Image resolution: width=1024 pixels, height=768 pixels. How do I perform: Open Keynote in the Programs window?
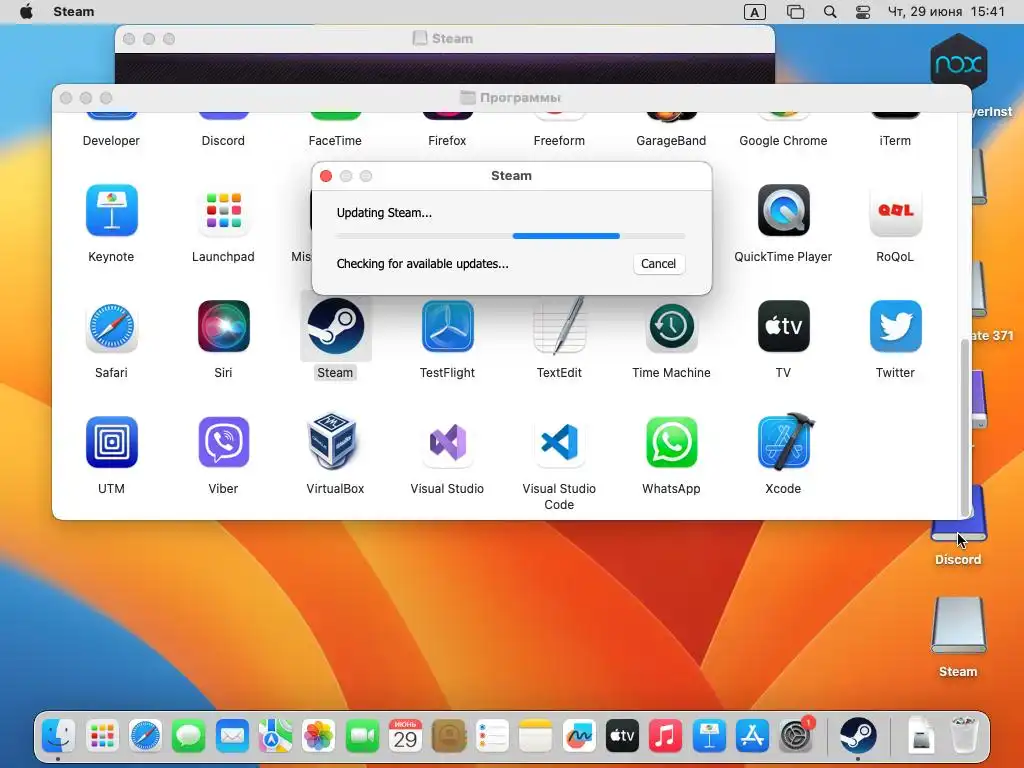111,210
